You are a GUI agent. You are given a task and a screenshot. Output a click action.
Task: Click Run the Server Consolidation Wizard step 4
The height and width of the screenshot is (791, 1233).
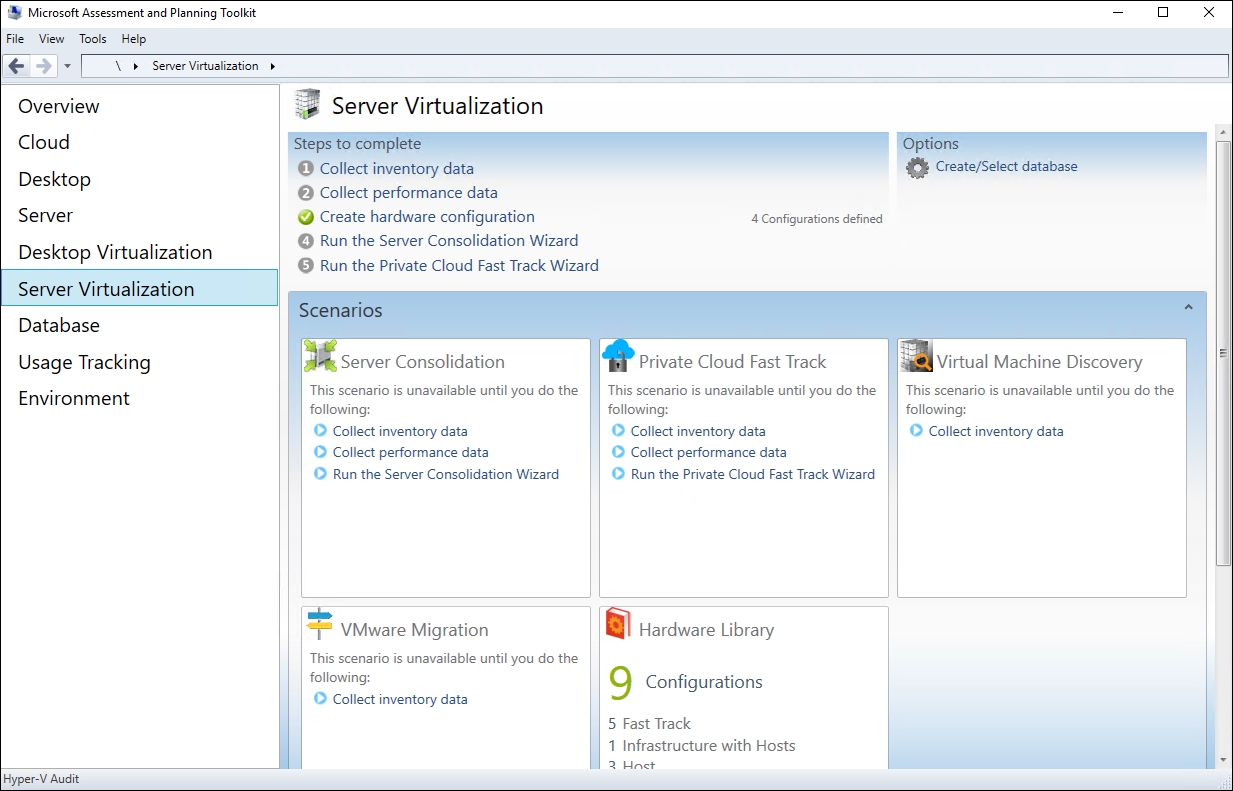click(x=449, y=241)
